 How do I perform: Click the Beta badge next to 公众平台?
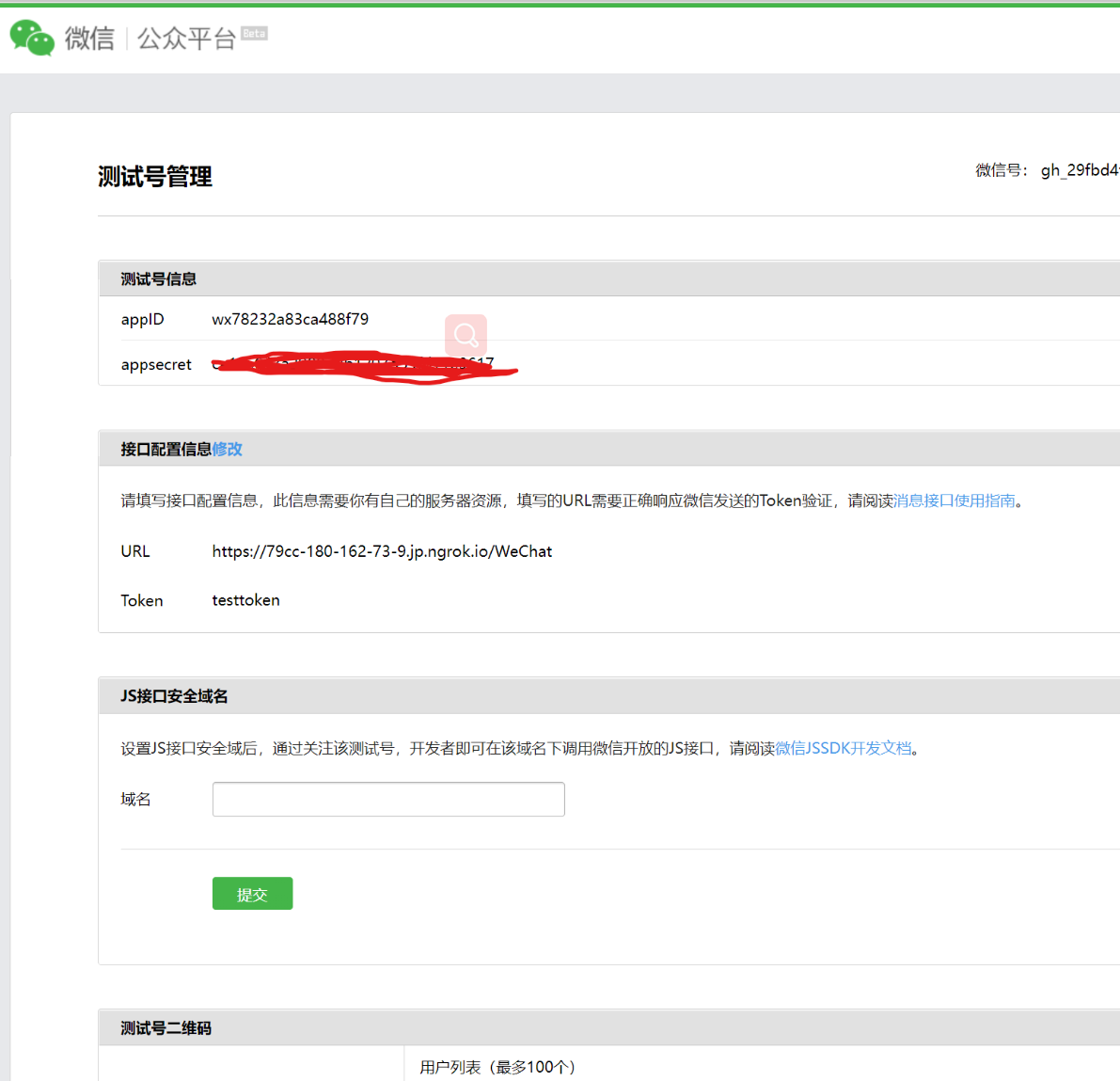254,34
